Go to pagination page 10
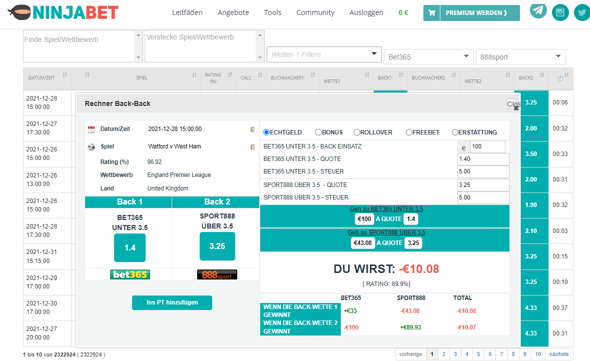590x361 pixels. tap(538, 354)
